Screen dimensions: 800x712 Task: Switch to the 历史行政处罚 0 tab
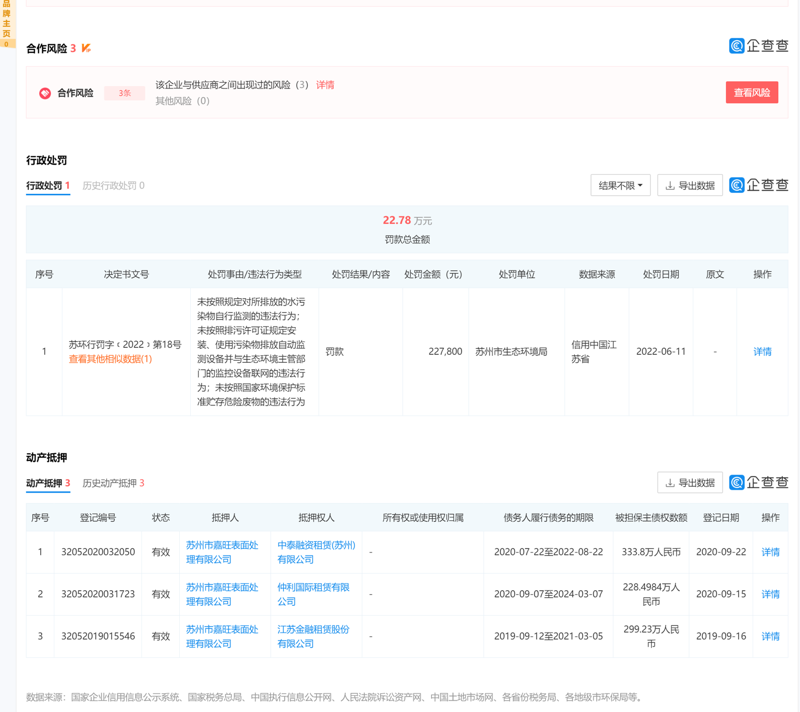113,186
